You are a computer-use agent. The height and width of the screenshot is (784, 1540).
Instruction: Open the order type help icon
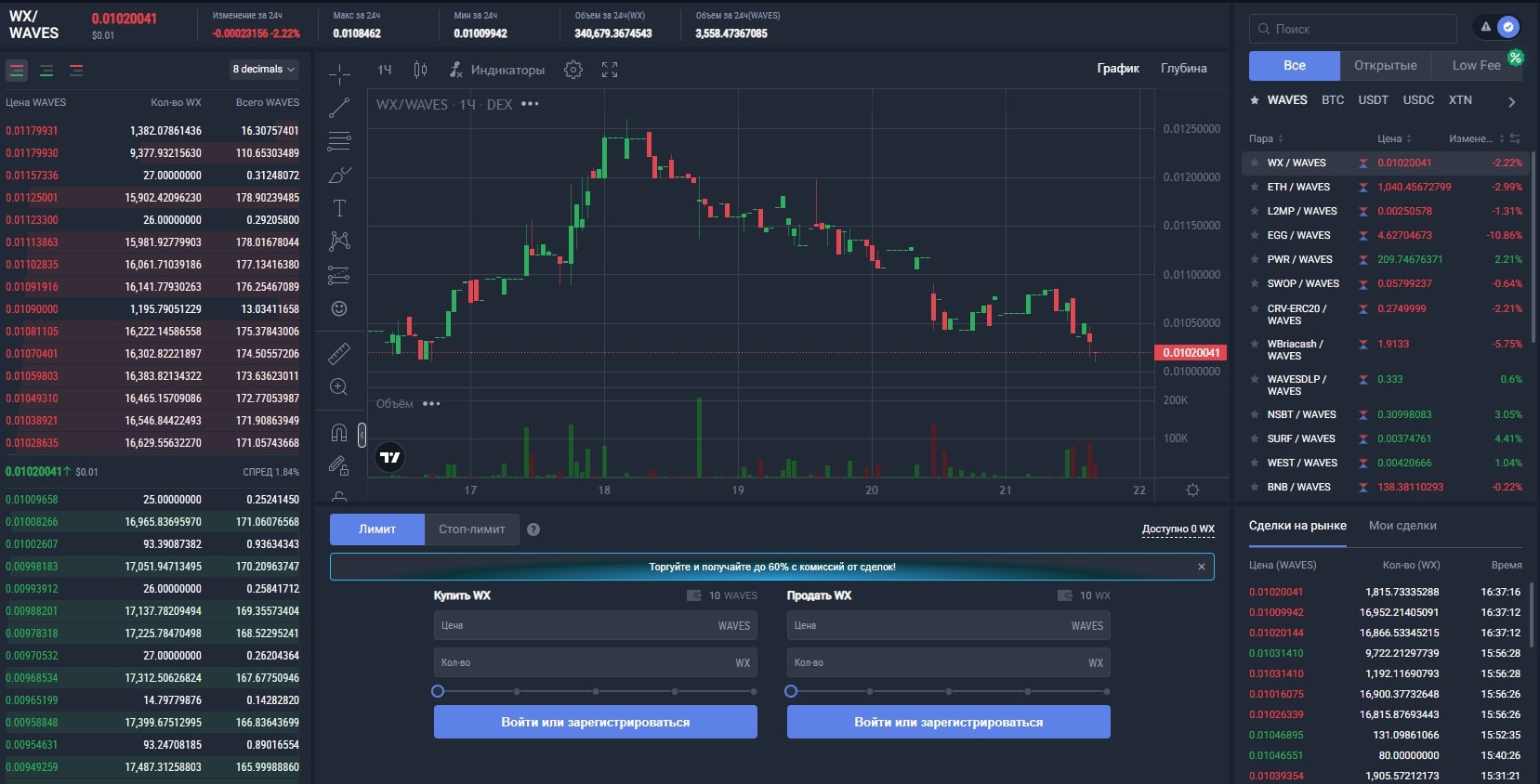tap(533, 529)
